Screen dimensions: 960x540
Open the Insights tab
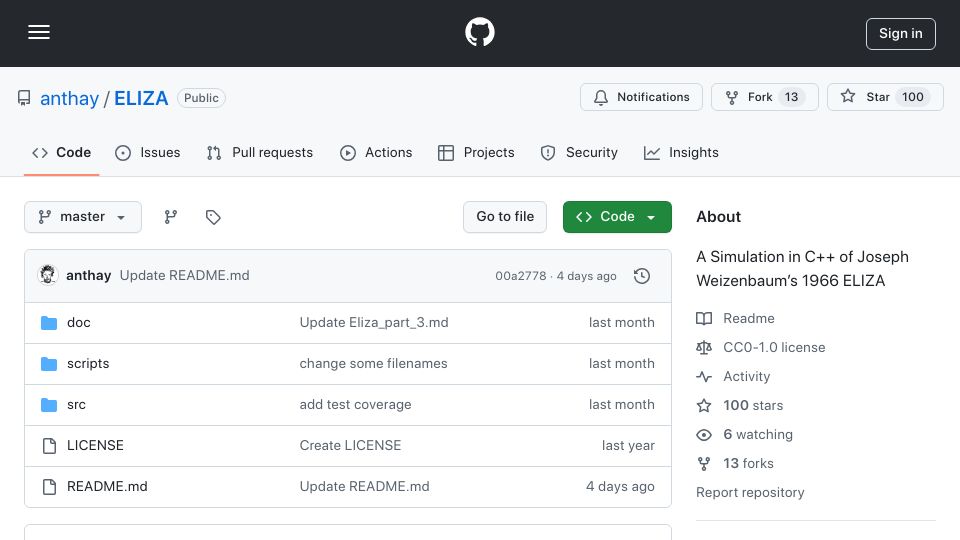[681, 152]
